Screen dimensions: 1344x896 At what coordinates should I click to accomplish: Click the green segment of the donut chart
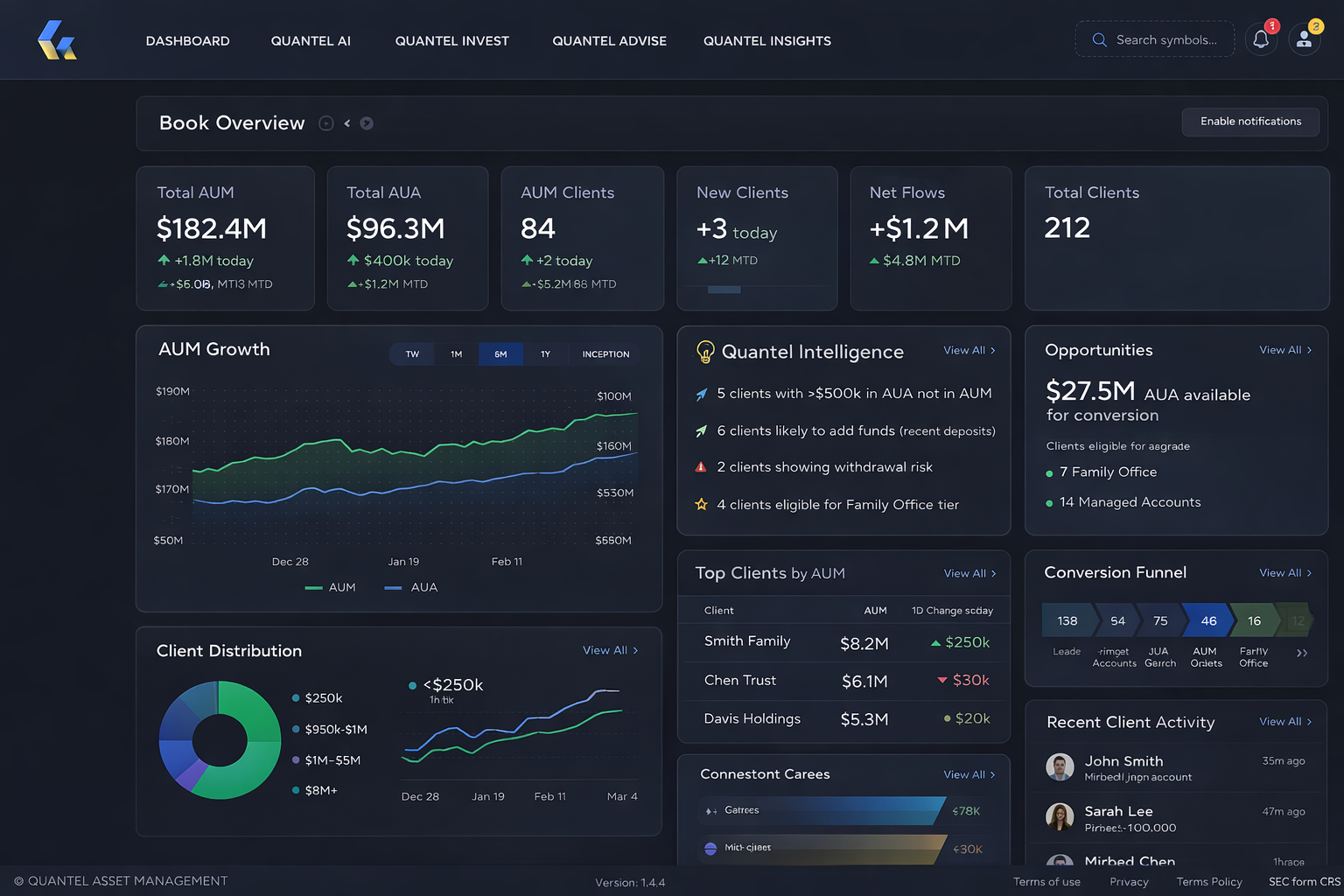[254, 717]
